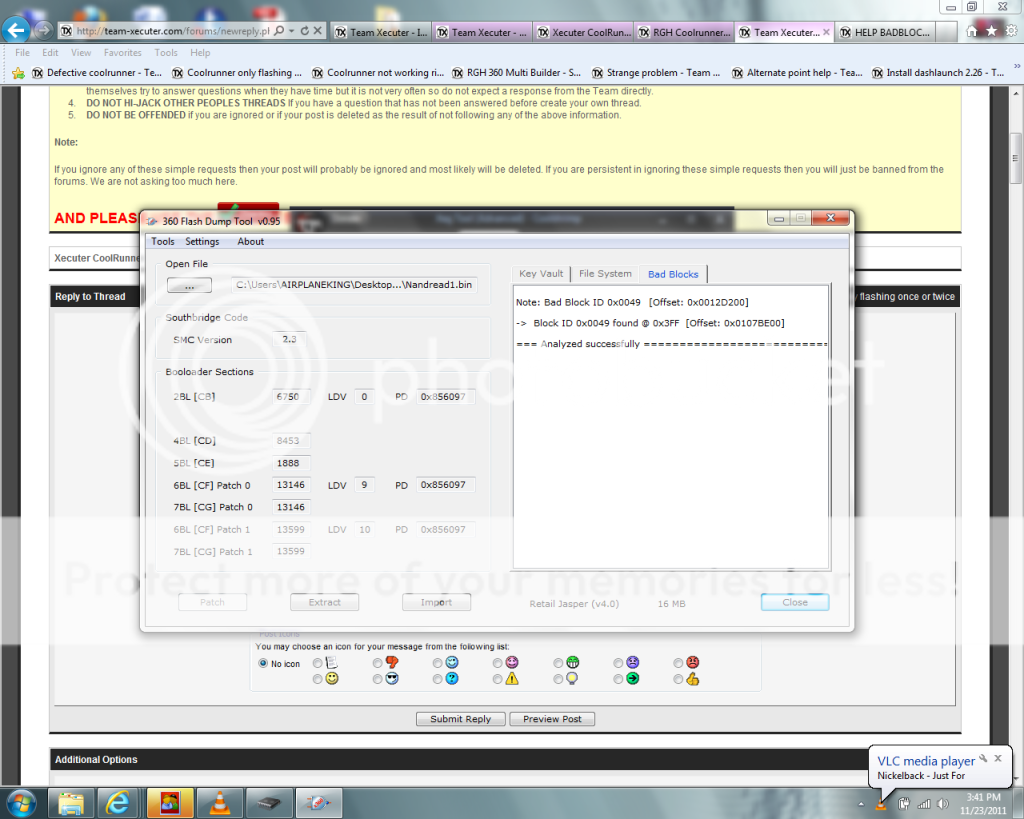
Task: Choose the thumbs up post icon radio
Action: [678, 679]
